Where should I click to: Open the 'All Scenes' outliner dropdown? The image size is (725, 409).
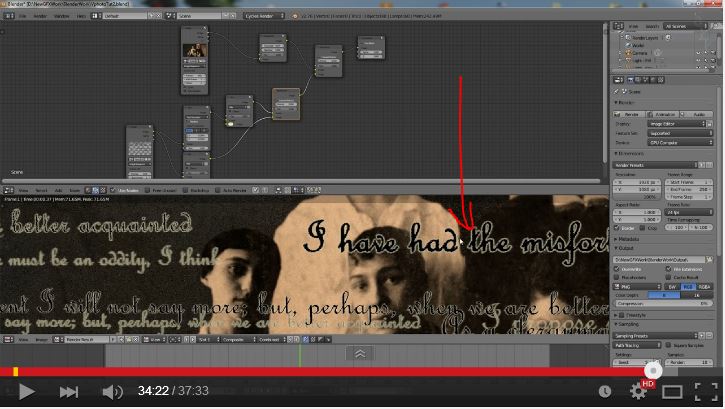pyautogui.click(x=685, y=26)
